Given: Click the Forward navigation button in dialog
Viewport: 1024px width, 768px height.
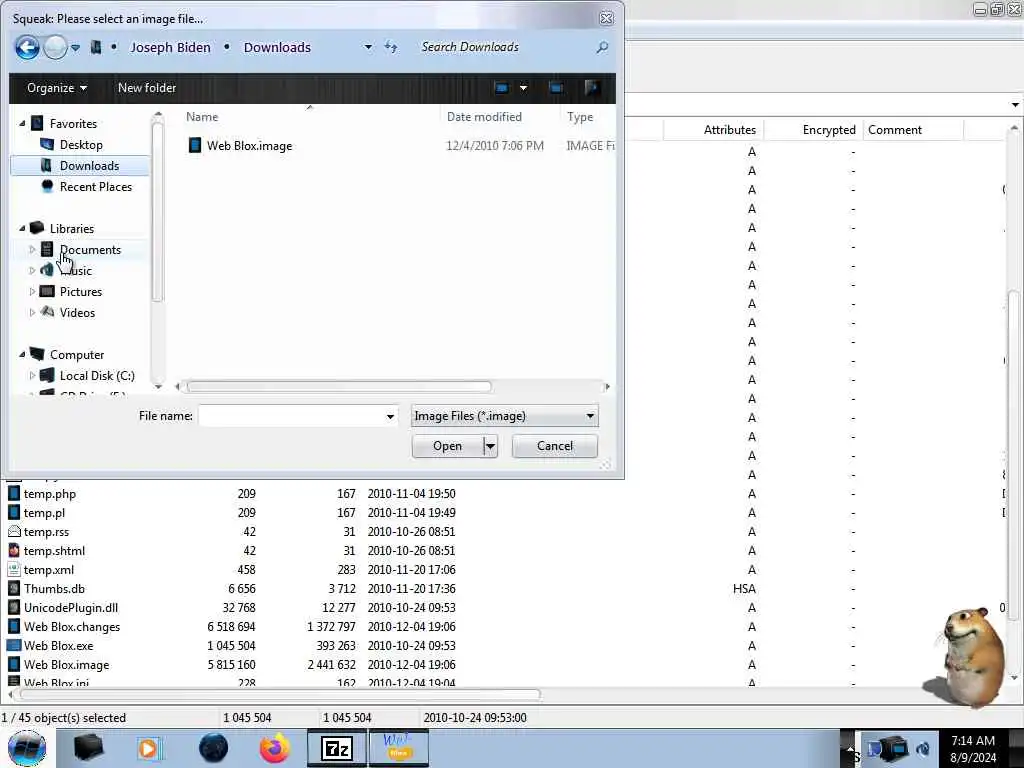Looking at the screenshot, I should (56, 48).
